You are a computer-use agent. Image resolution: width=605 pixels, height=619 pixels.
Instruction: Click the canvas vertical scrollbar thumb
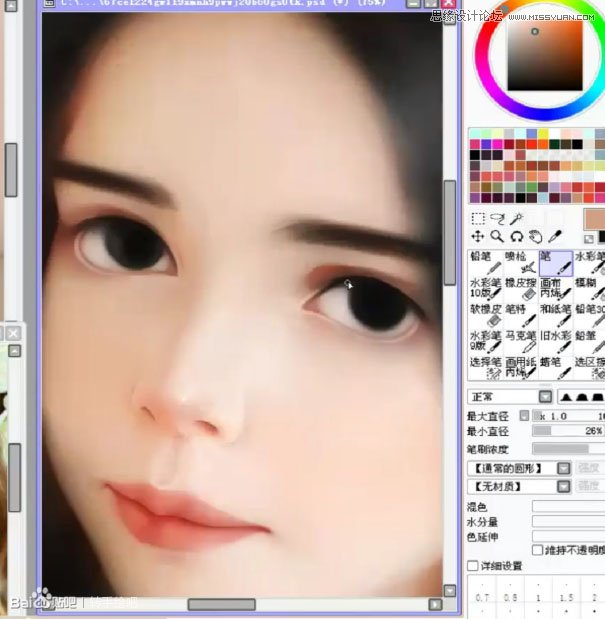[450, 232]
